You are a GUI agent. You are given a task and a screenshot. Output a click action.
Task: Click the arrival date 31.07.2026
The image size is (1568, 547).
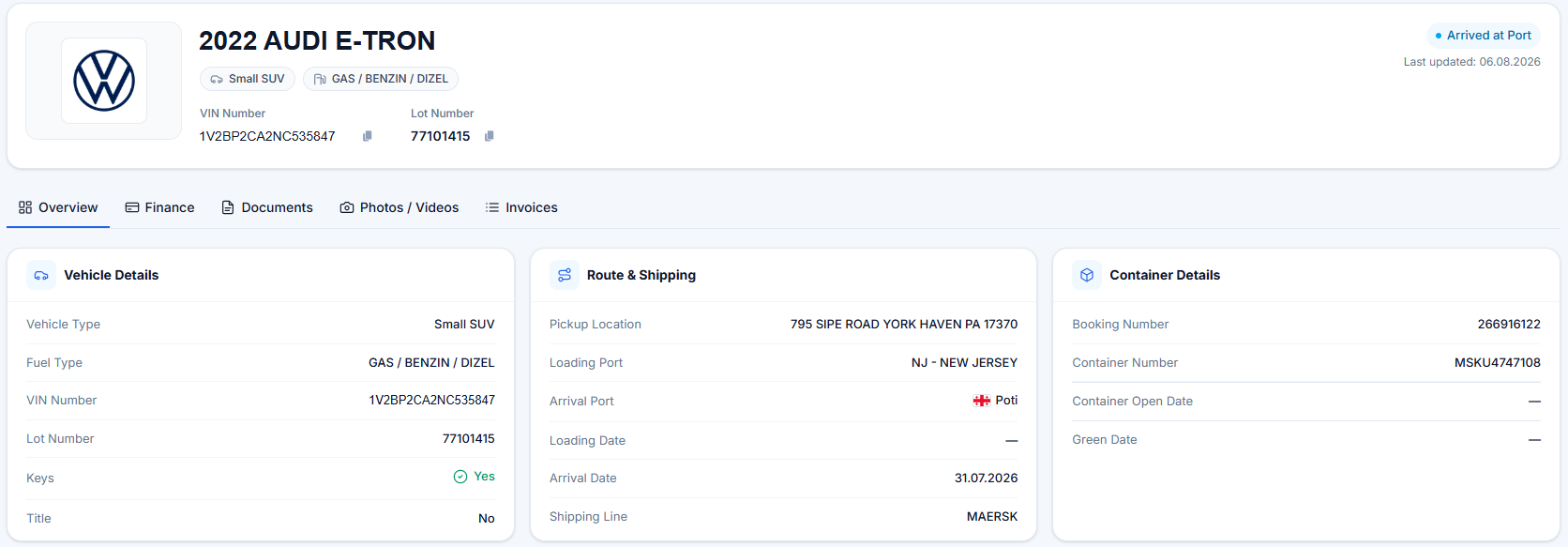(x=987, y=479)
